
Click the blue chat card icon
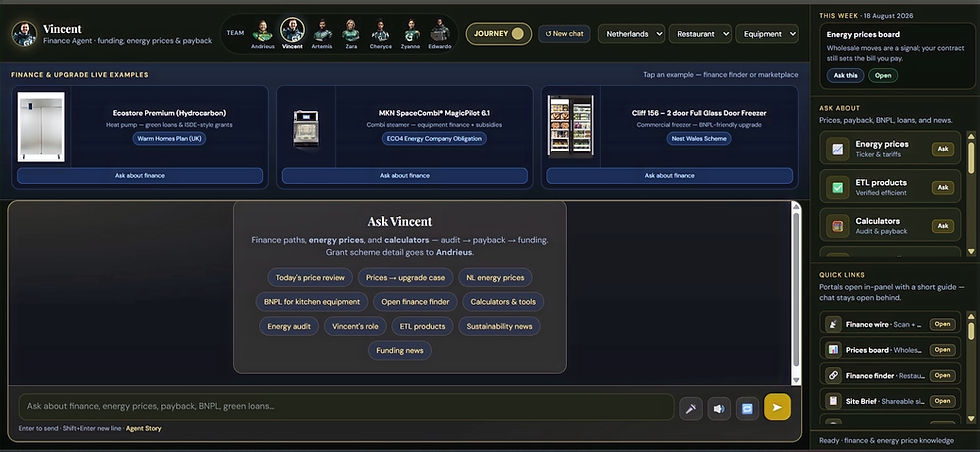click(748, 408)
